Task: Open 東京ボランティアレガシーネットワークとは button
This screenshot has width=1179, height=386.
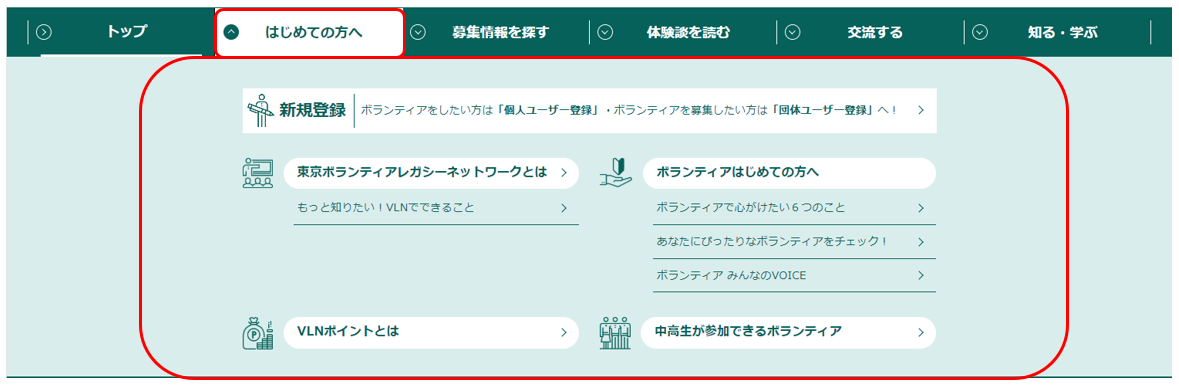Action: coord(431,173)
